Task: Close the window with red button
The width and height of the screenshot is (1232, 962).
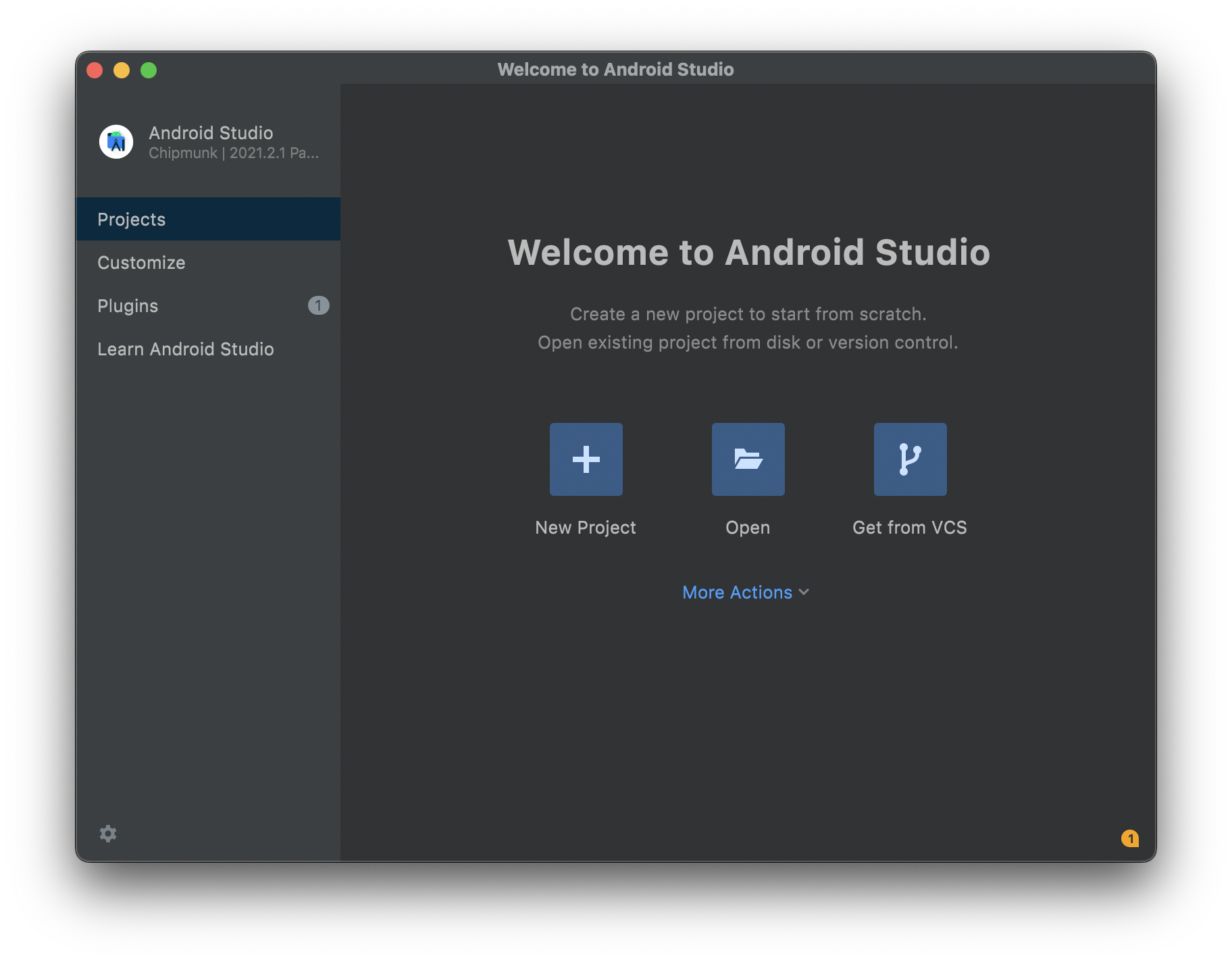Action: tap(95, 70)
